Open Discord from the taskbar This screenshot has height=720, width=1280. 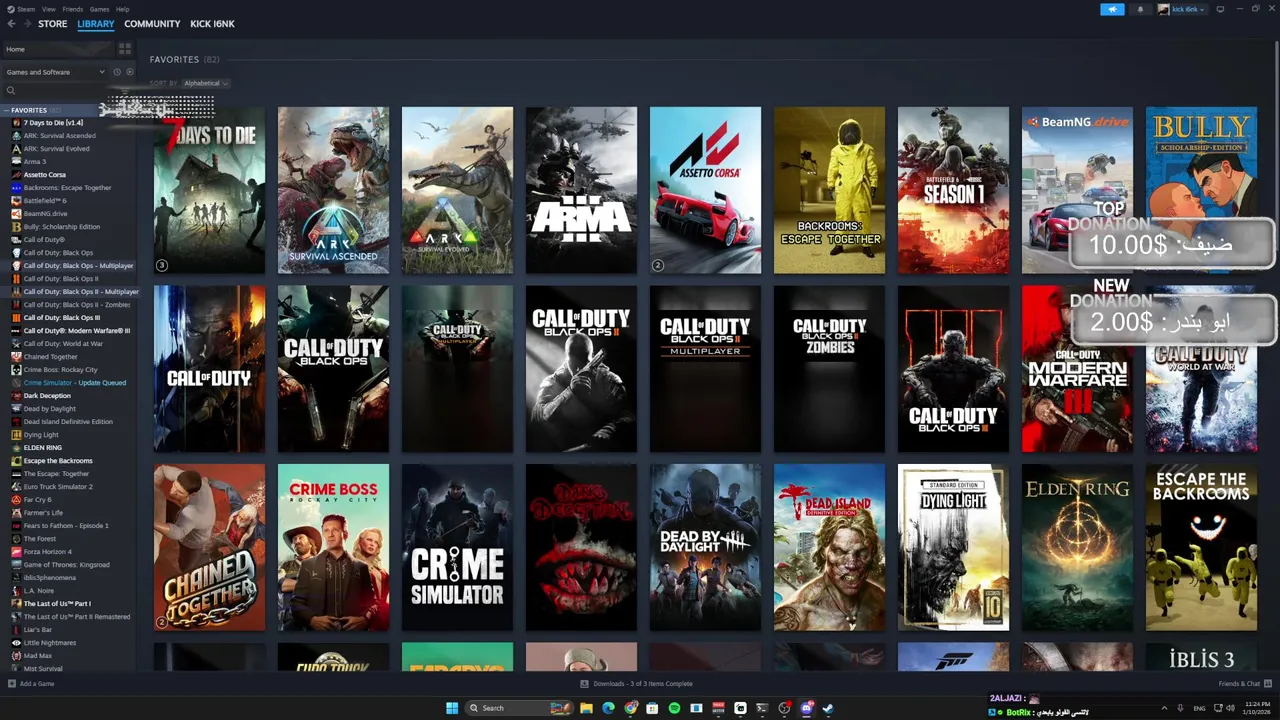tap(806, 708)
